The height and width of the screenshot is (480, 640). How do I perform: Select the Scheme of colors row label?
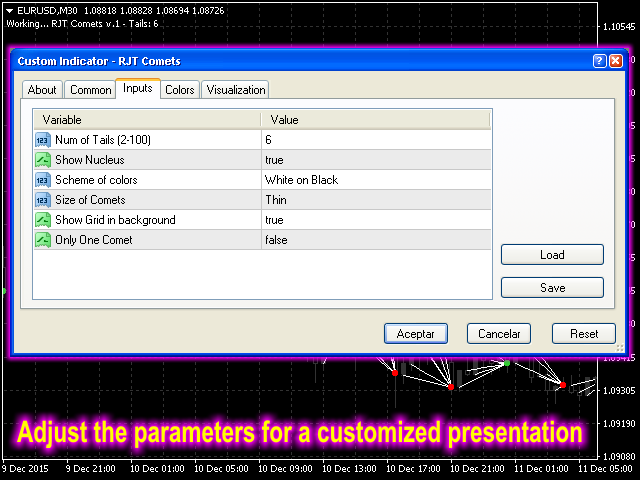point(96,180)
